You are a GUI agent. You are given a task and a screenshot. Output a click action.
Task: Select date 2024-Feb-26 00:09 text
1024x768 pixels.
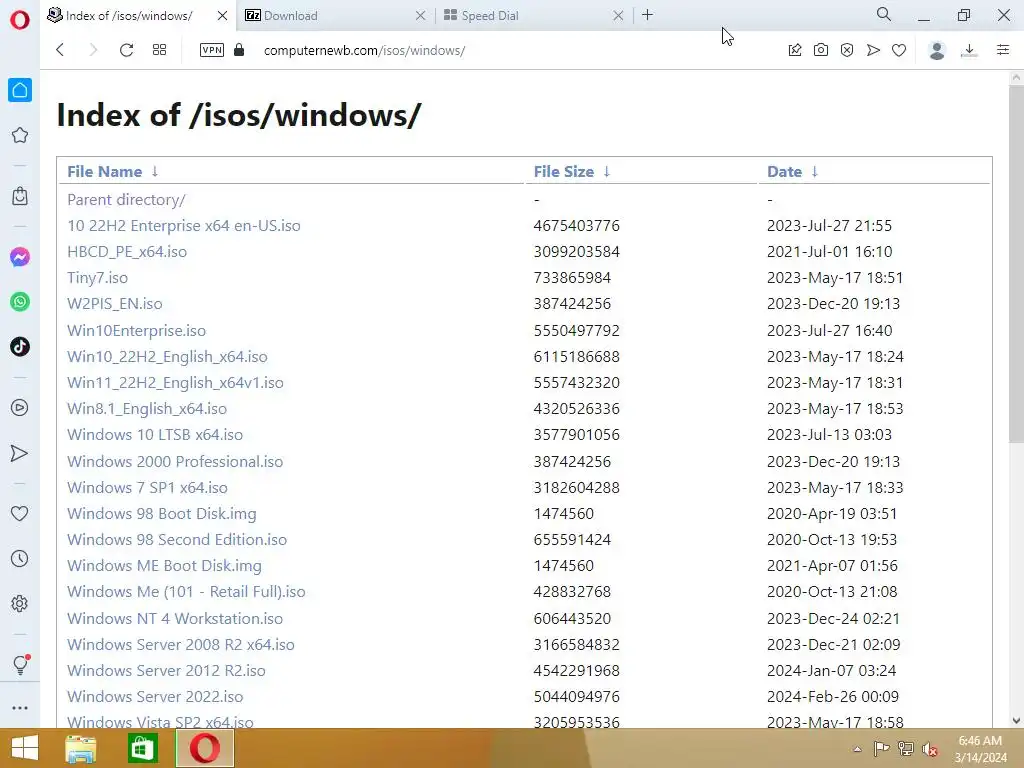point(833,697)
